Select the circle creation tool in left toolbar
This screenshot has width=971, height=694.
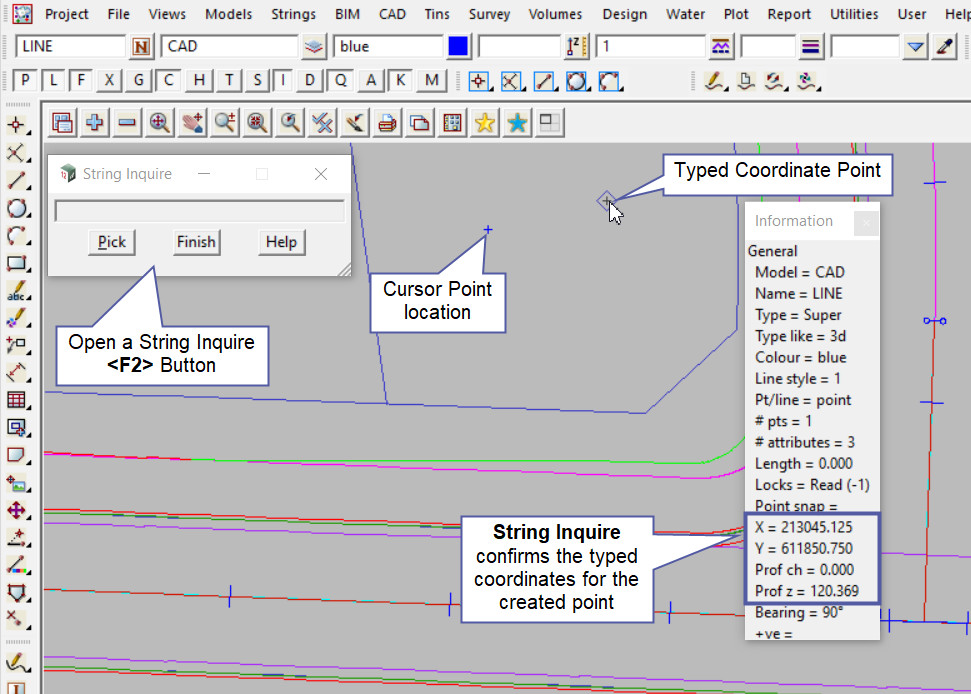[17, 208]
